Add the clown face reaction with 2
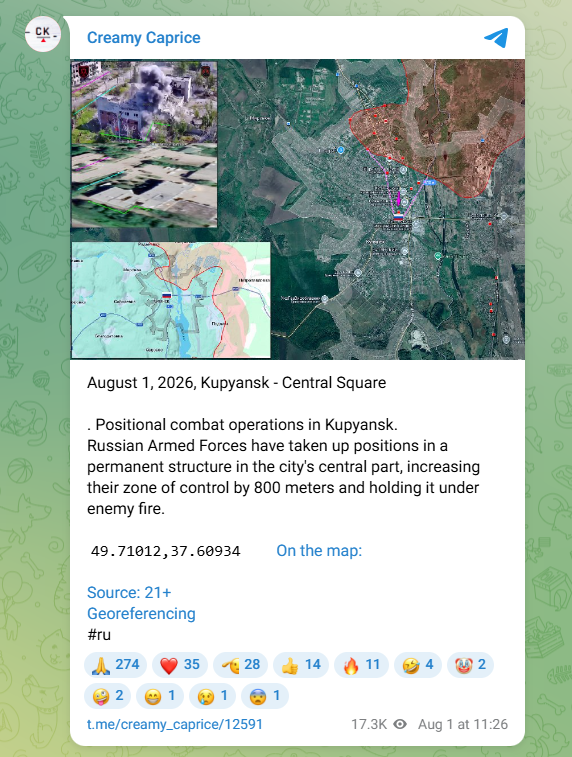The image size is (572, 757). click(x=470, y=665)
